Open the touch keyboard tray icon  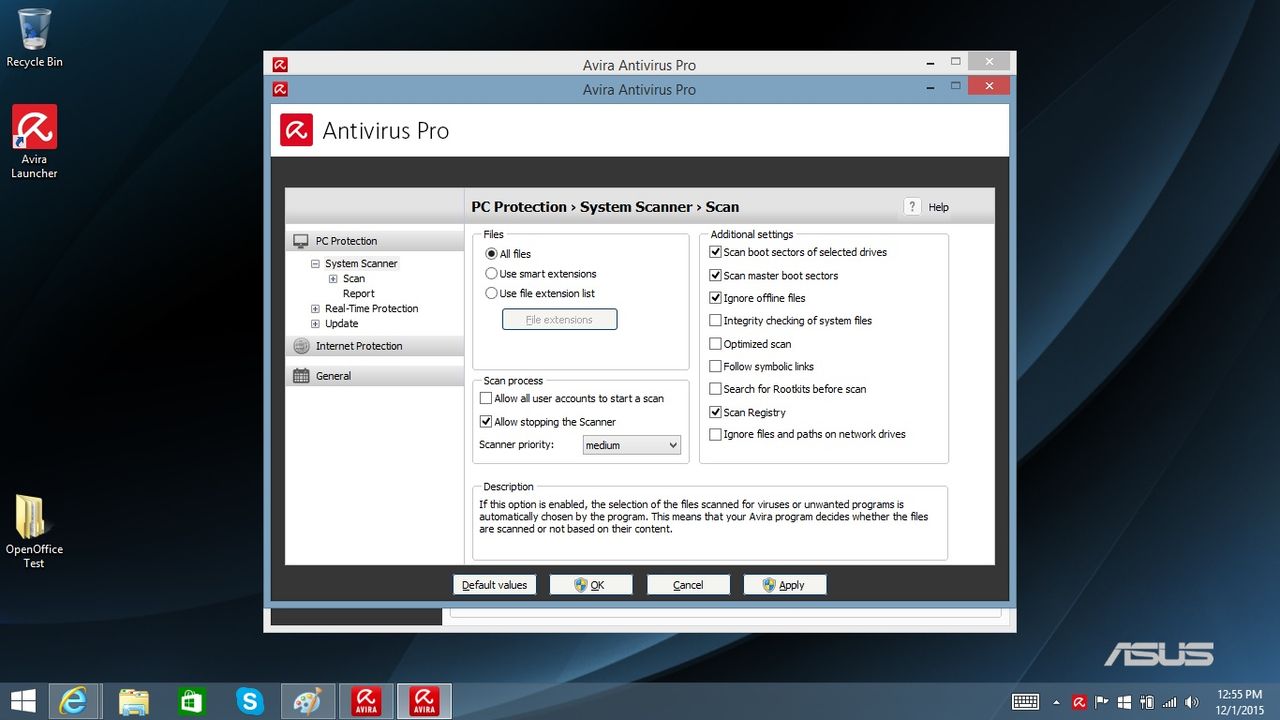[1026, 702]
